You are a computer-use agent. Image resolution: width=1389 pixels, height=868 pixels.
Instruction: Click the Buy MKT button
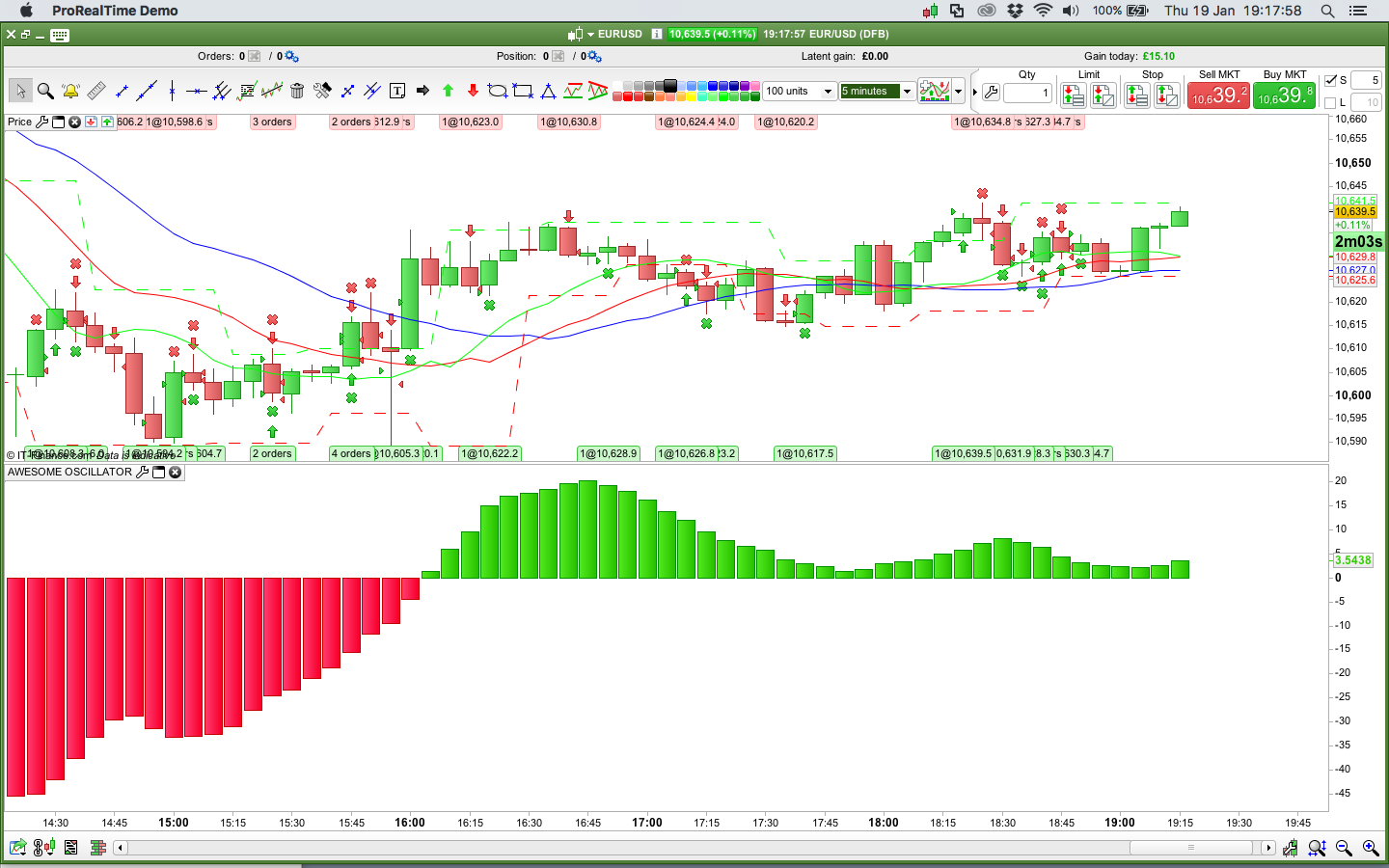(1285, 95)
